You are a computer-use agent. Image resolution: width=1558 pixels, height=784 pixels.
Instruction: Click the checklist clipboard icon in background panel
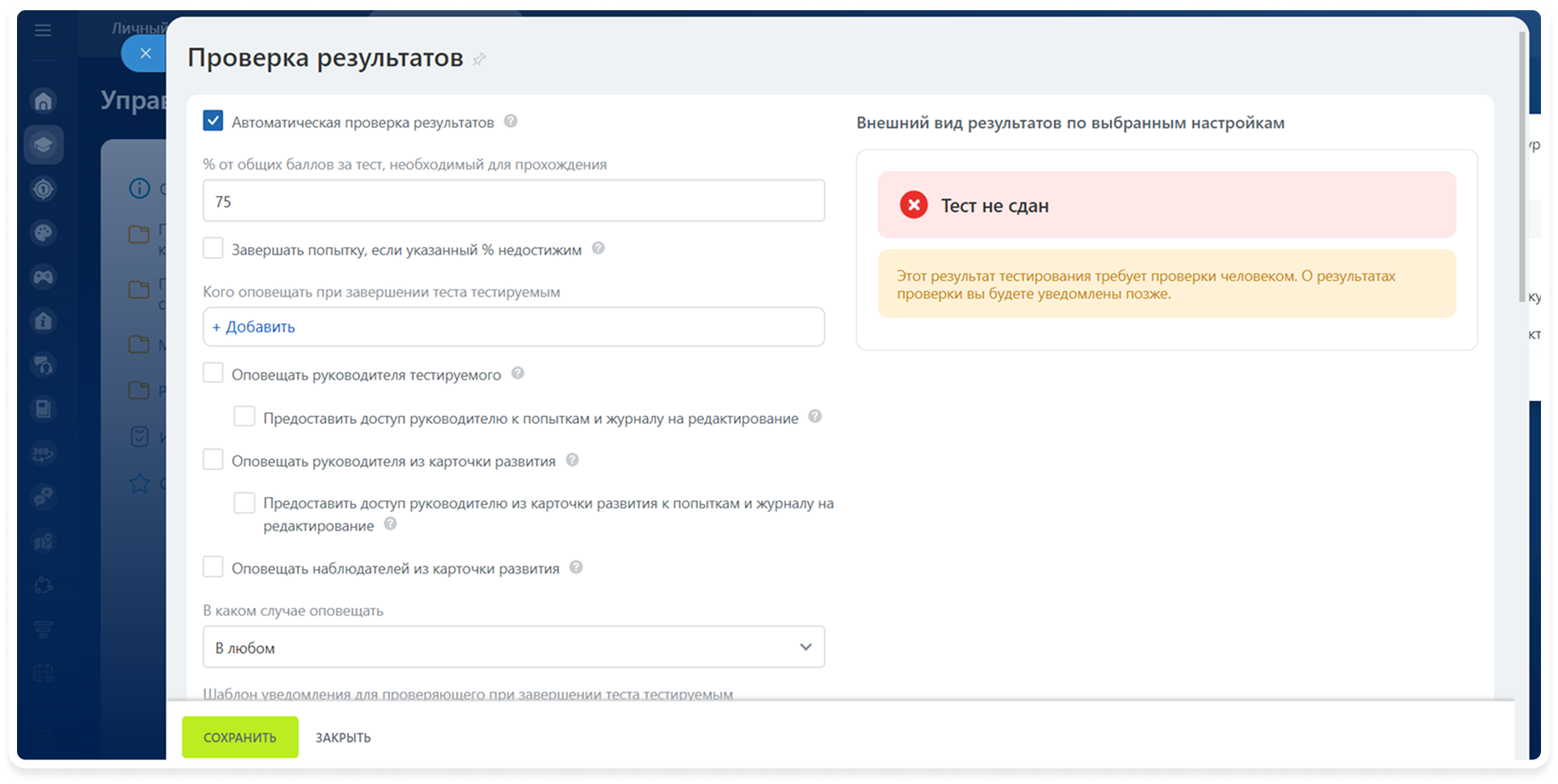click(140, 437)
